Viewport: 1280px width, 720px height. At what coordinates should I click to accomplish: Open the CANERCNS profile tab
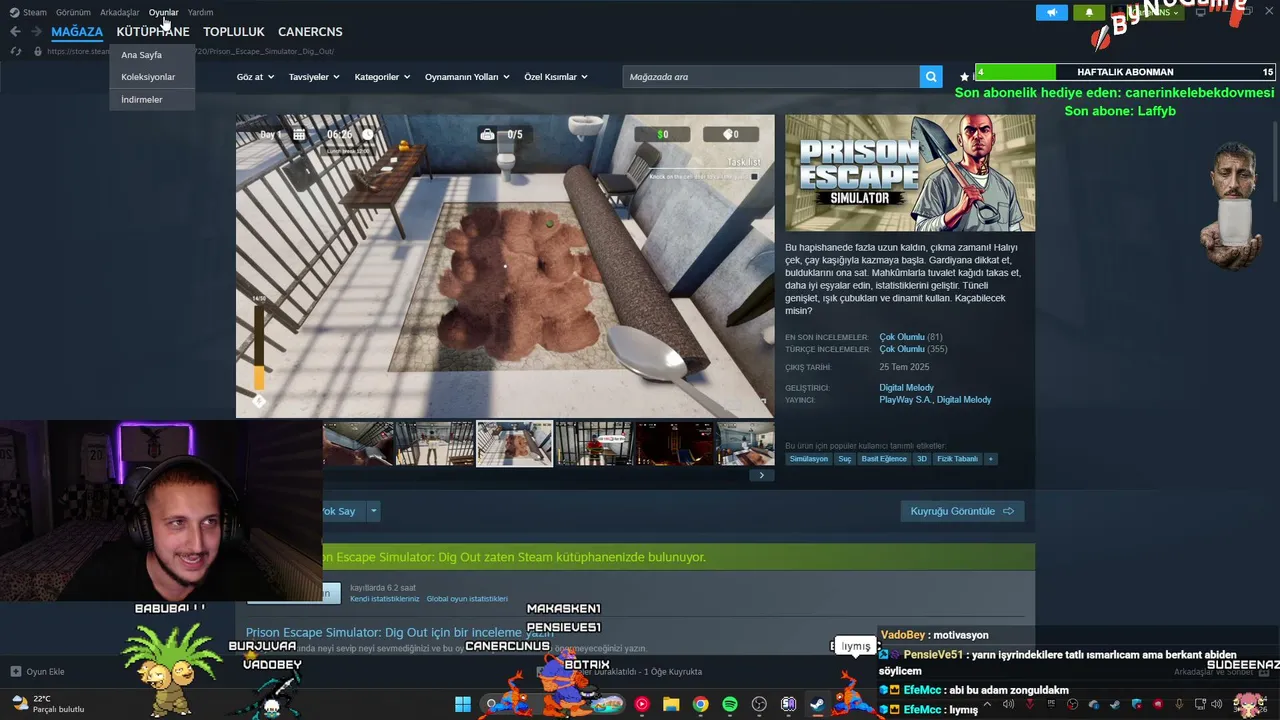pos(310,31)
